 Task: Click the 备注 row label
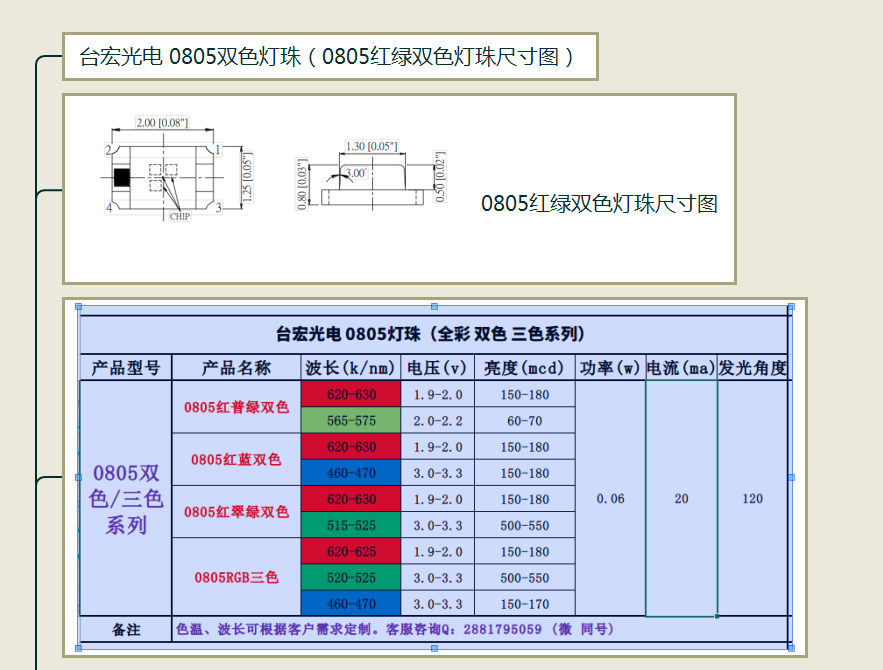point(124,630)
